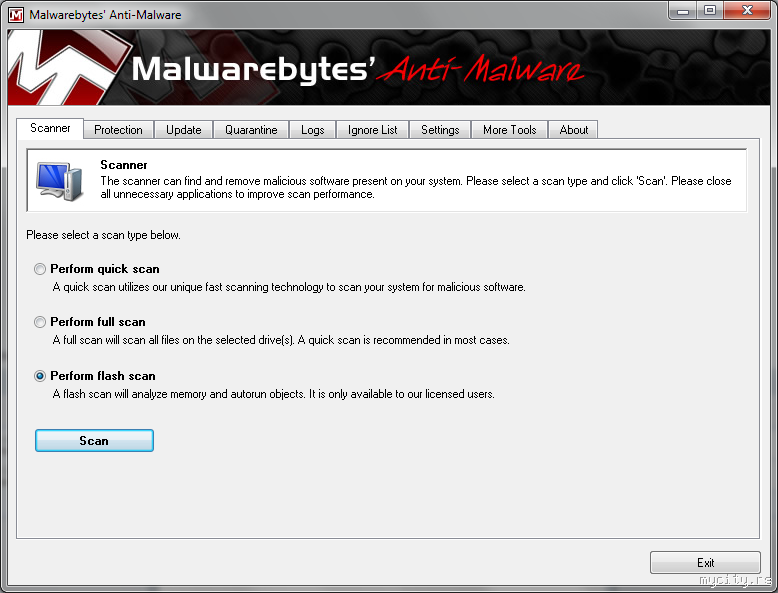Click the Malwarebytes title bar app icon

pos(16,15)
